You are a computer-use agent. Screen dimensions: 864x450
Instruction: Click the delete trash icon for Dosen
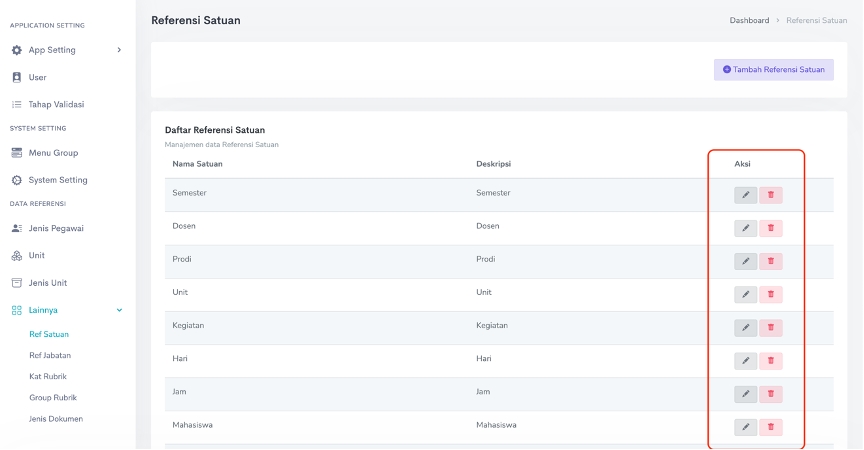point(770,228)
